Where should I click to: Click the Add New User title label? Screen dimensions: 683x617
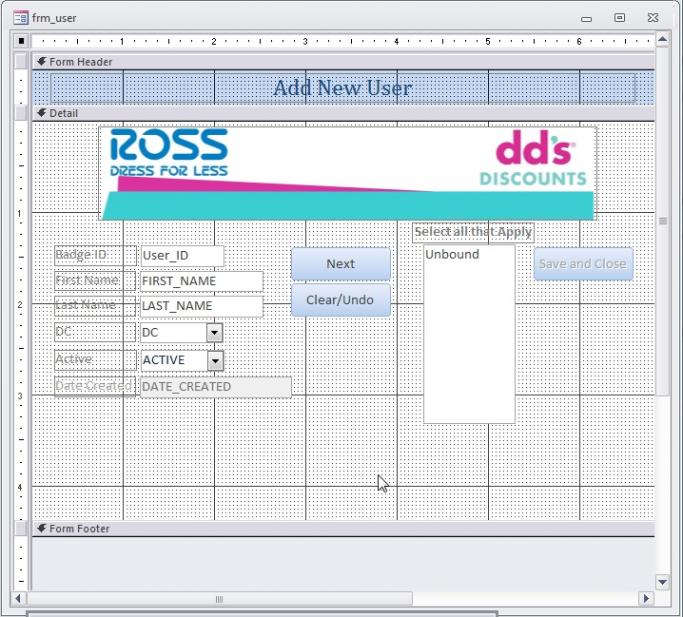343,88
